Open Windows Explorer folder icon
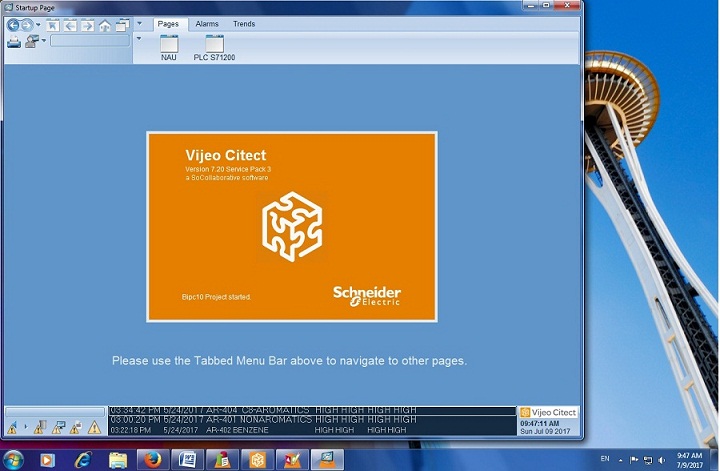 118,460
